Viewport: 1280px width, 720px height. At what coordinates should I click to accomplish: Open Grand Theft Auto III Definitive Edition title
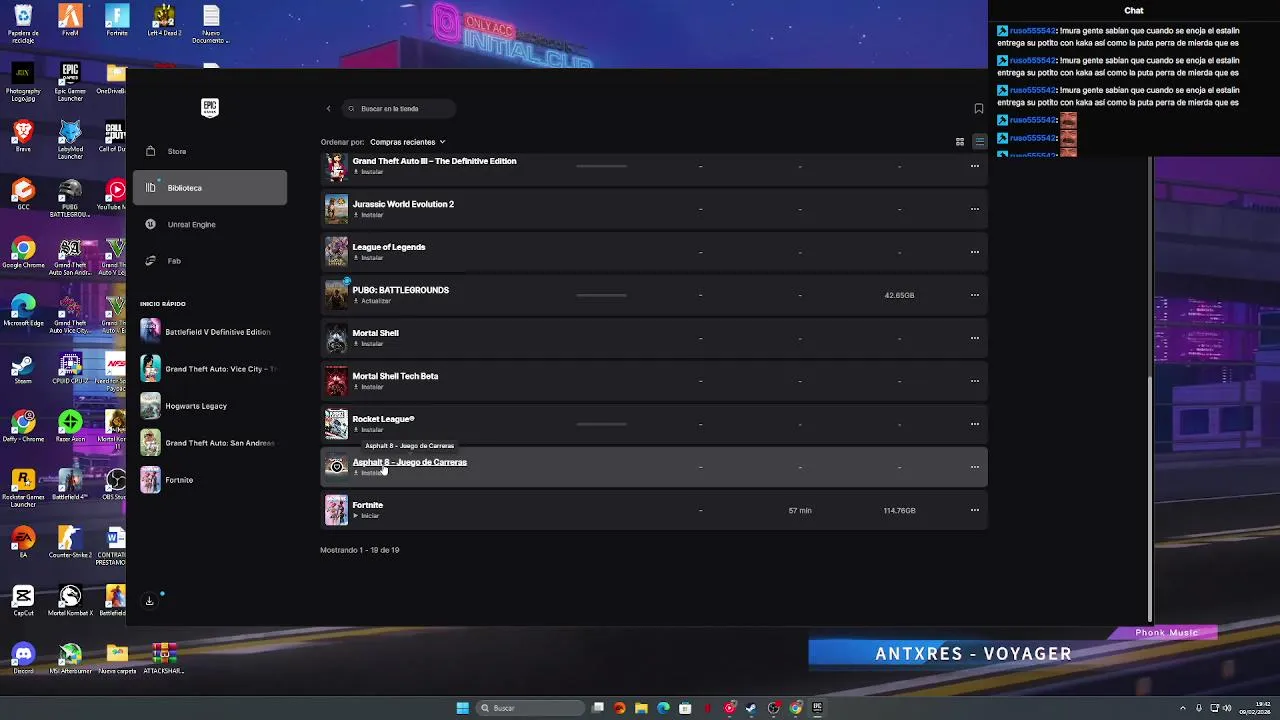(434, 161)
